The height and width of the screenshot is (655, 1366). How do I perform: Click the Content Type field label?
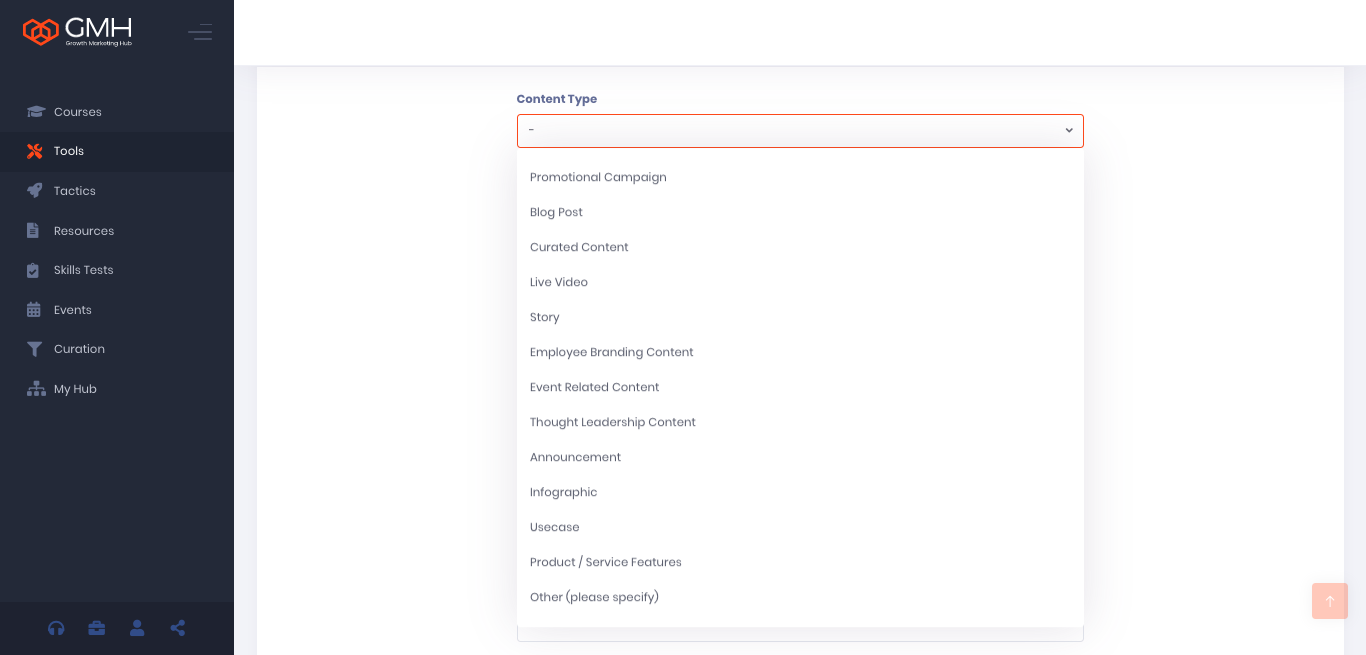[x=557, y=99]
